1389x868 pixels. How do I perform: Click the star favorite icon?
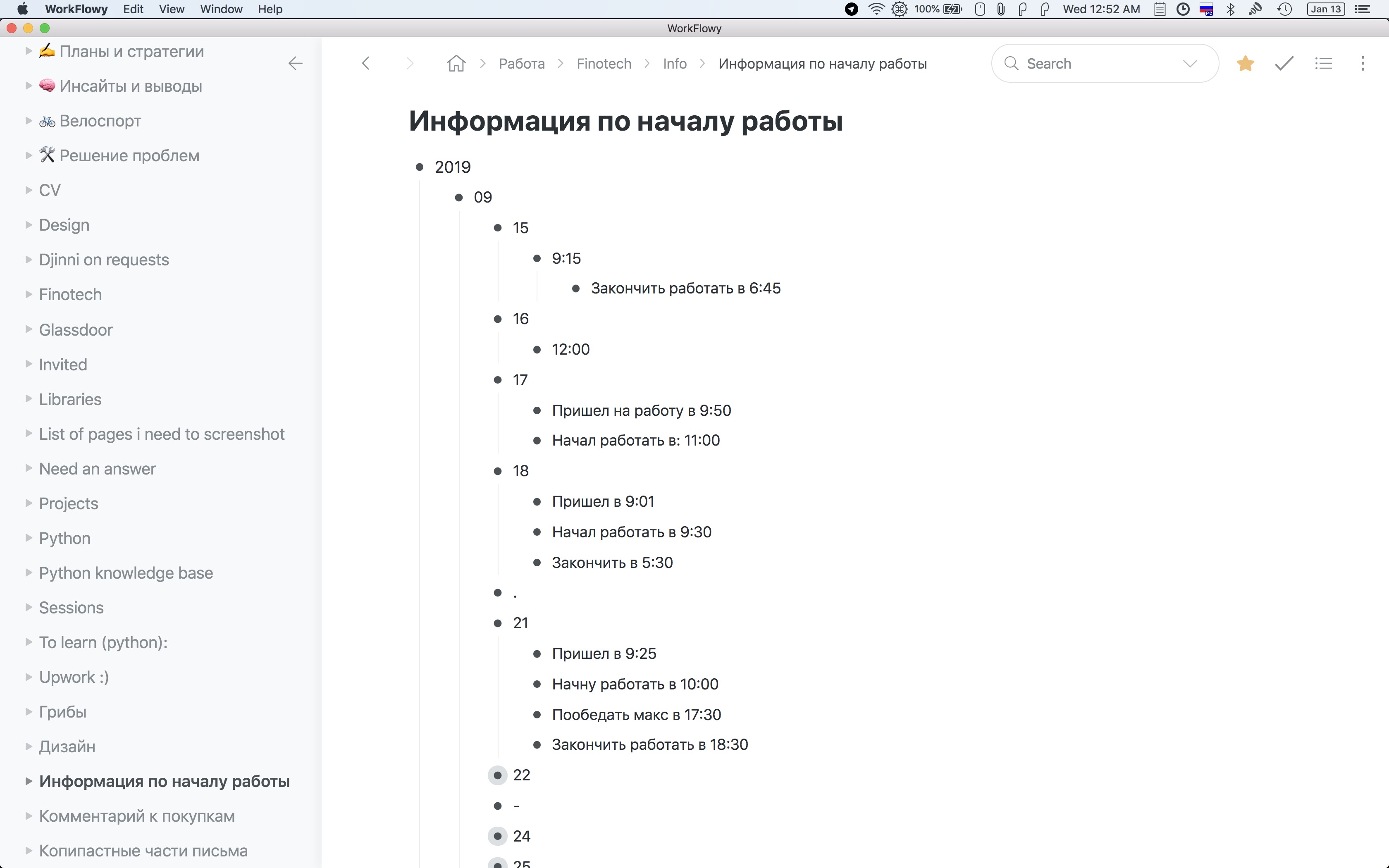pos(1245,63)
